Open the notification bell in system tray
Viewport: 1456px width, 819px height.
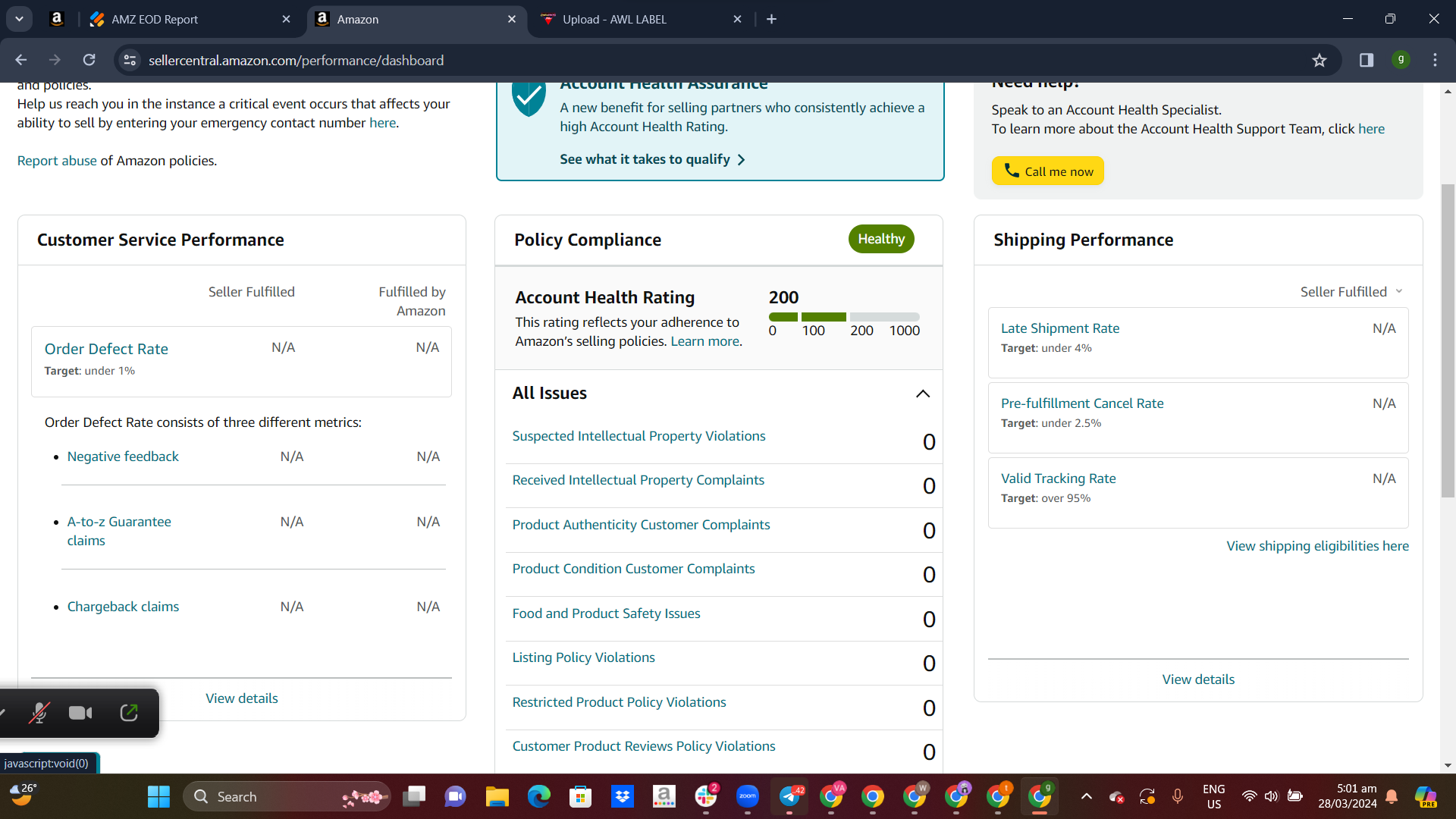1392,796
